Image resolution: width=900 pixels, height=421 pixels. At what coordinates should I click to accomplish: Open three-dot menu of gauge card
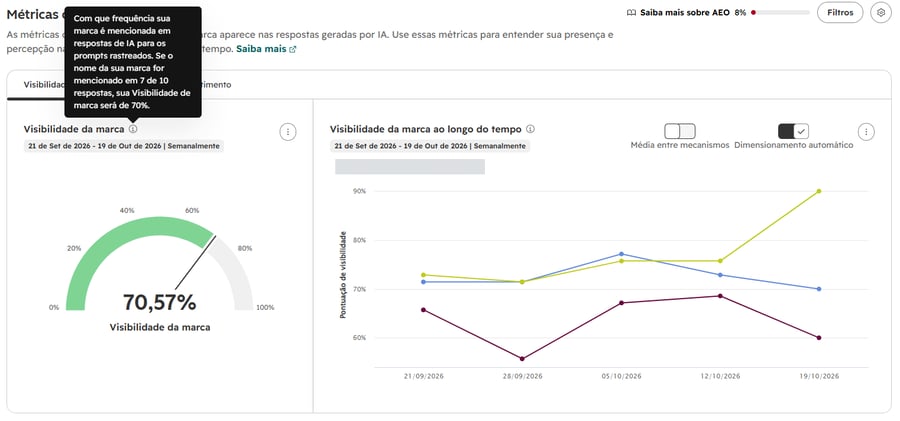point(288,132)
